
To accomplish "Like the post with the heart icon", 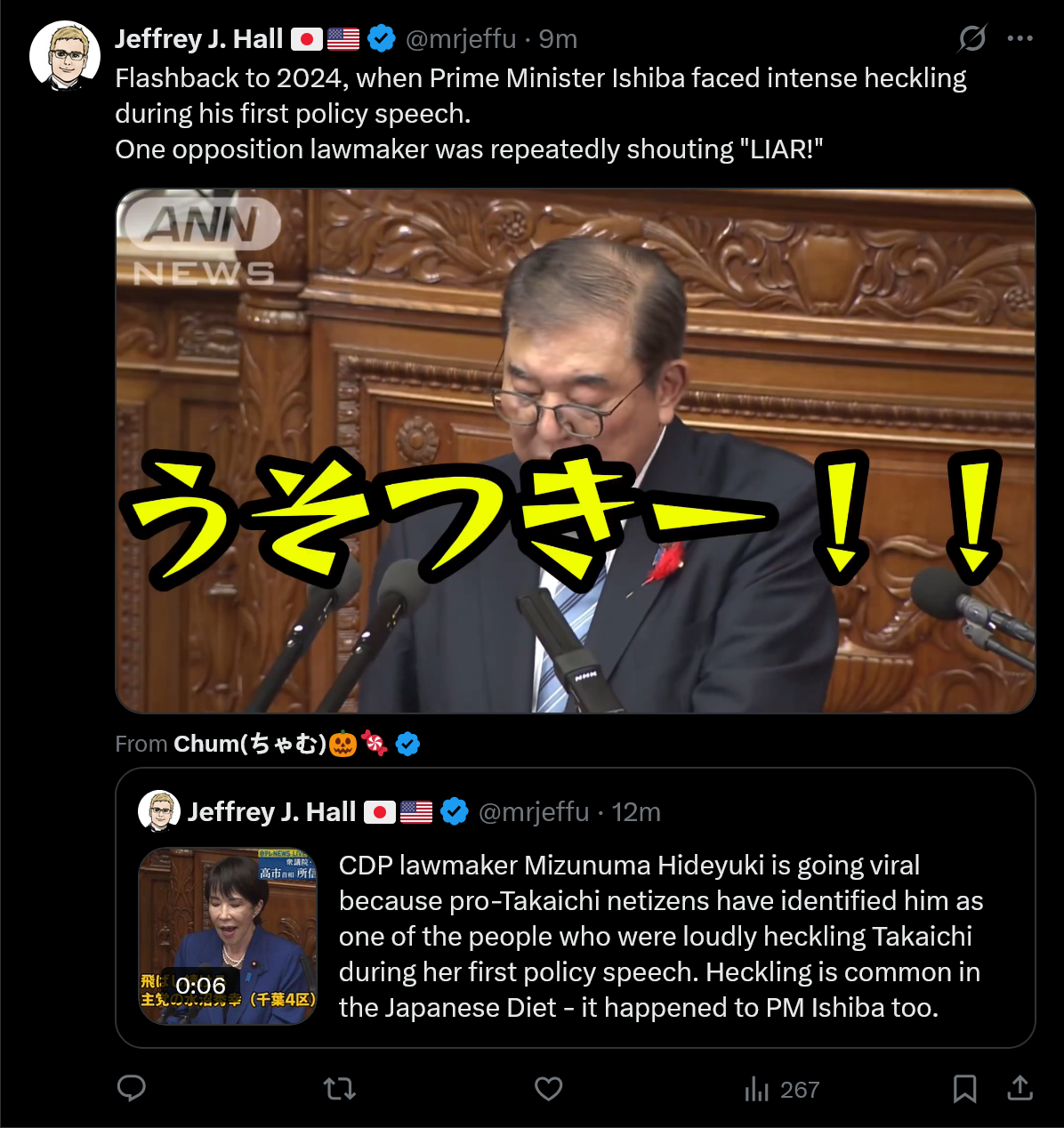I will (x=548, y=1088).
